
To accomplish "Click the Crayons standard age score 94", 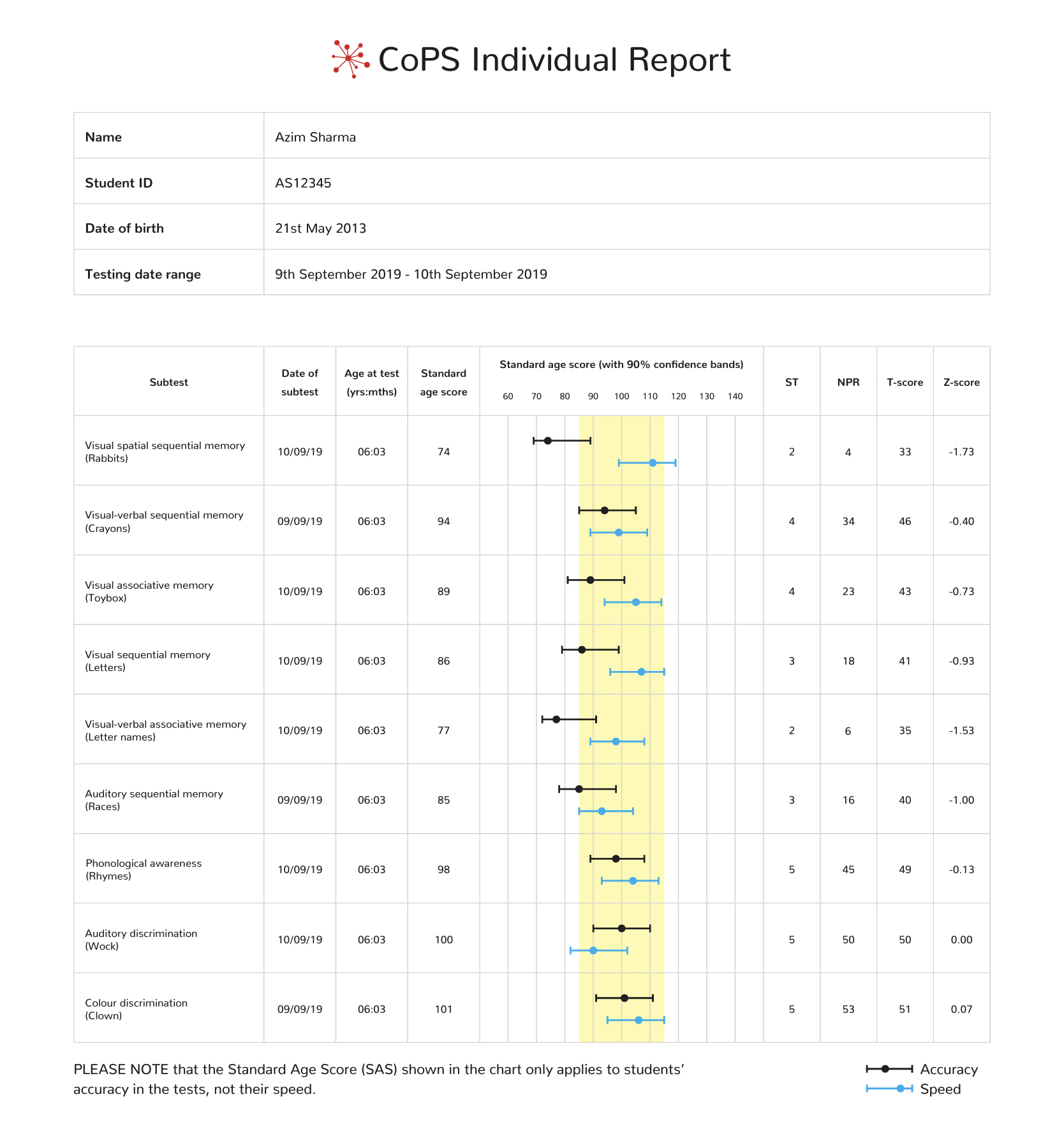I will click(443, 521).
